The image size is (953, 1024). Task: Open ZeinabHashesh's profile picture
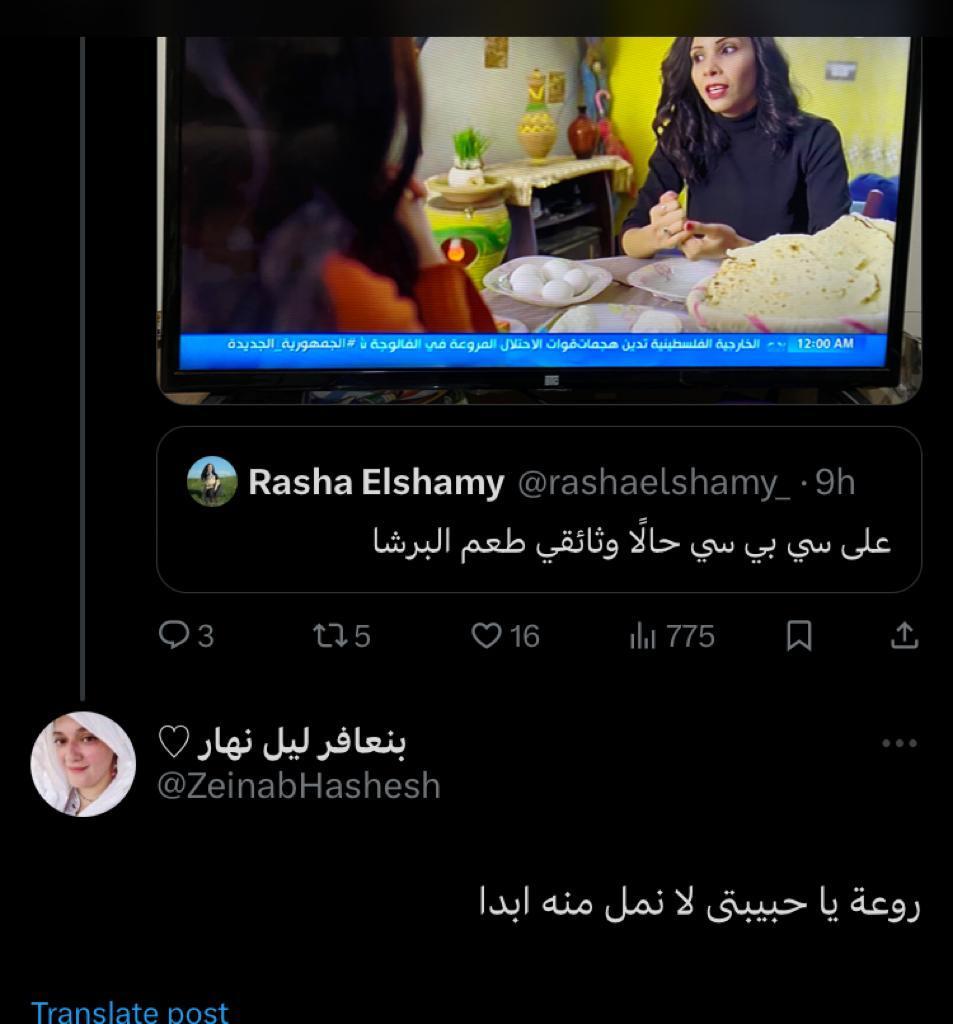pos(83,763)
